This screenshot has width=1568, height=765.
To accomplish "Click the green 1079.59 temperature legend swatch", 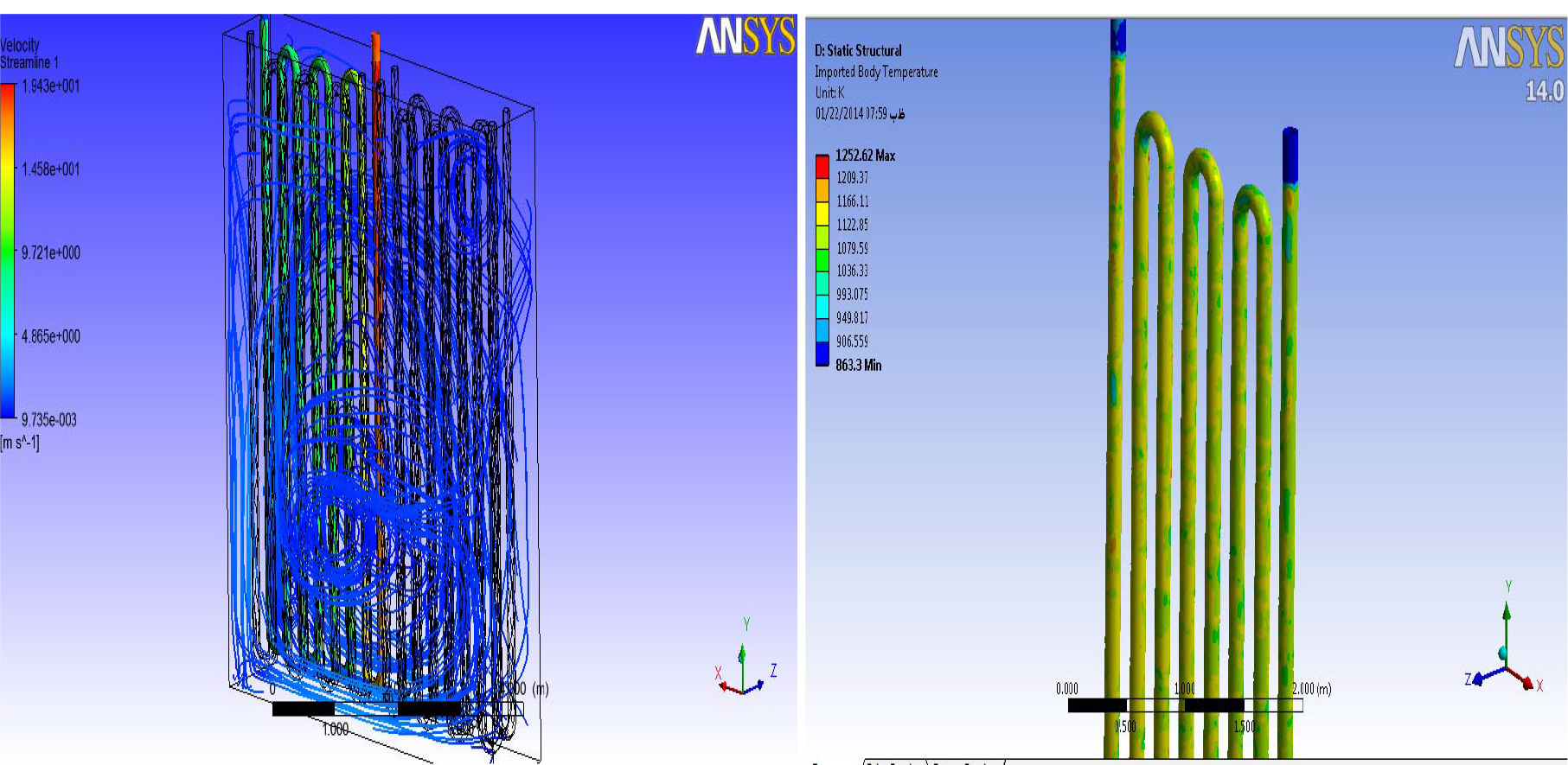I will click(x=822, y=259).
